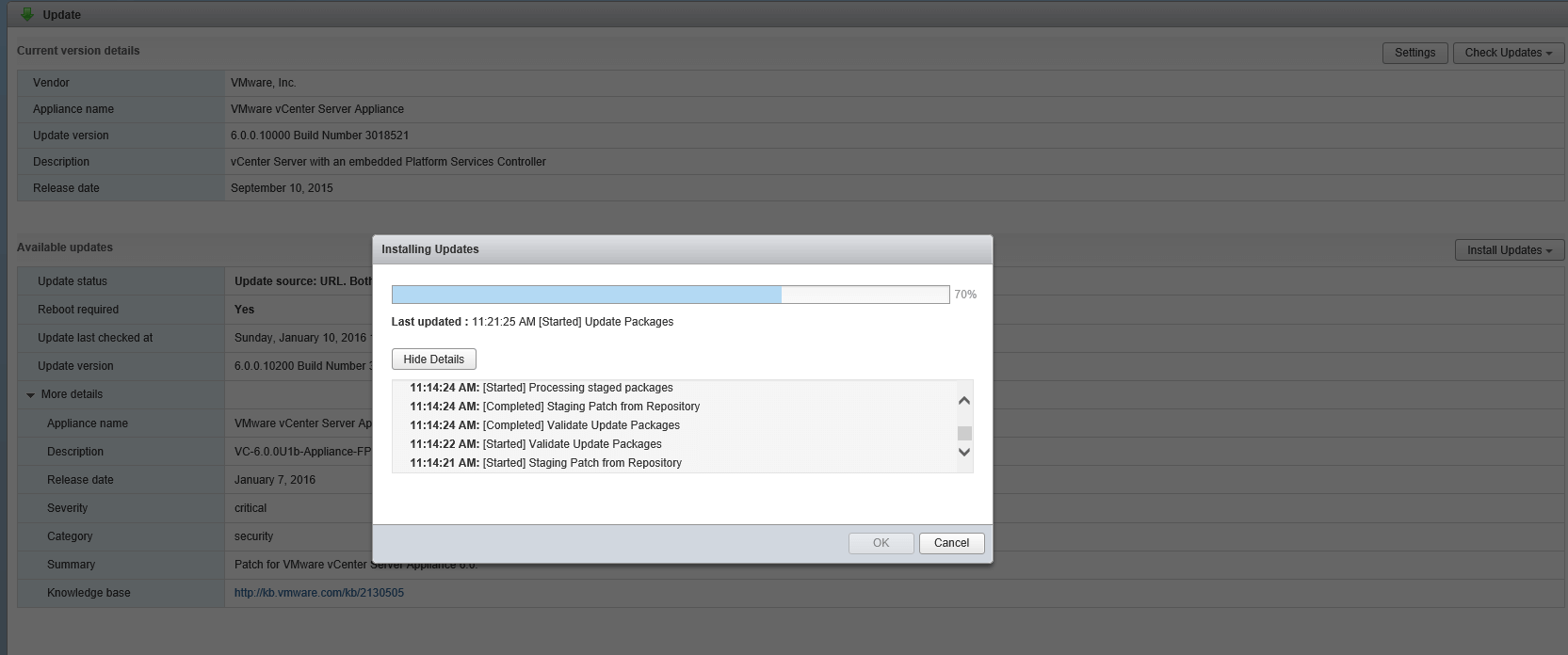Select log entry '[Started] Staging Patch from Repository'
This screenshot has width=1568, height=655.
point(545,463)
